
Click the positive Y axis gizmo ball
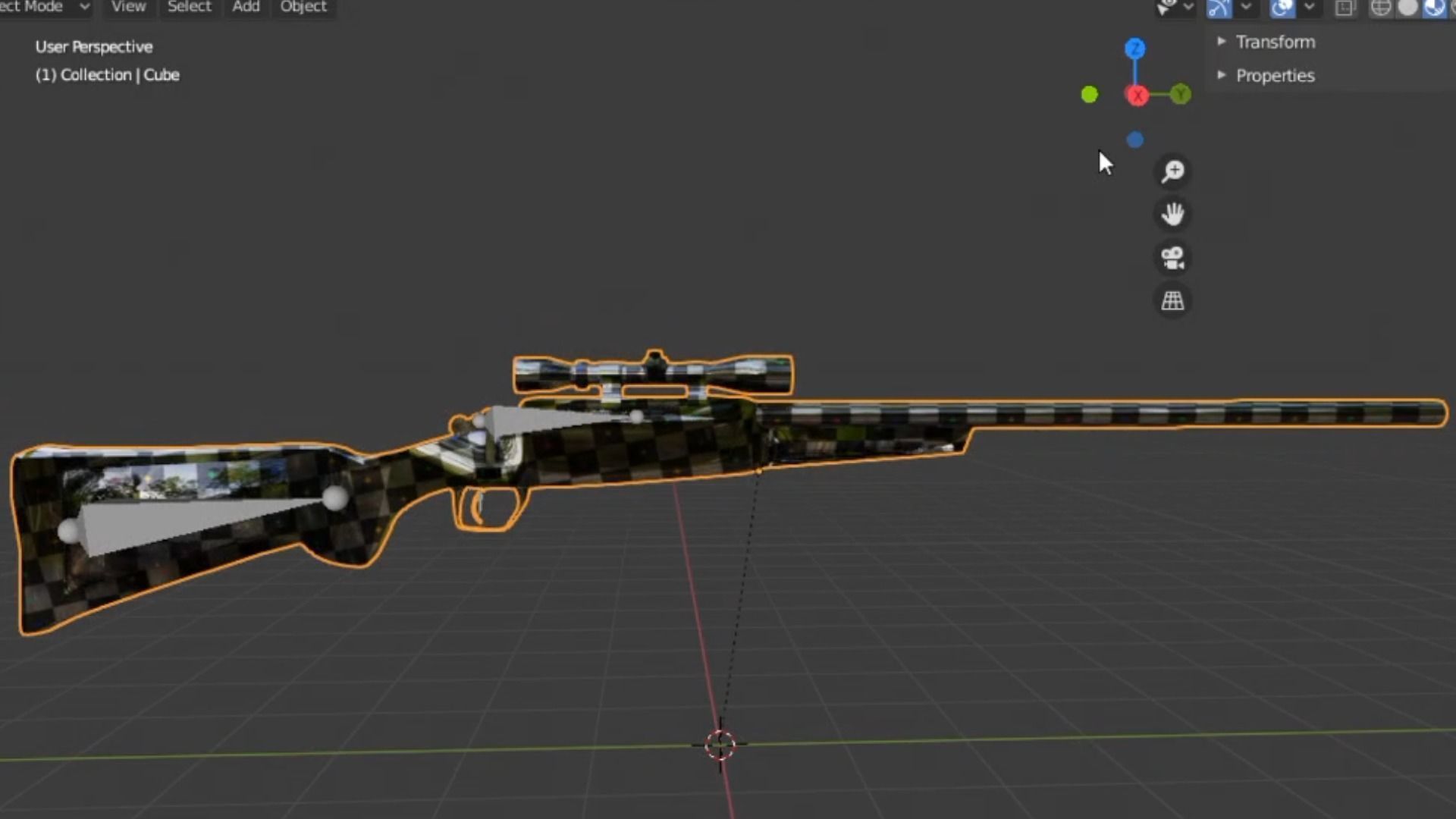coord(1180,95)
